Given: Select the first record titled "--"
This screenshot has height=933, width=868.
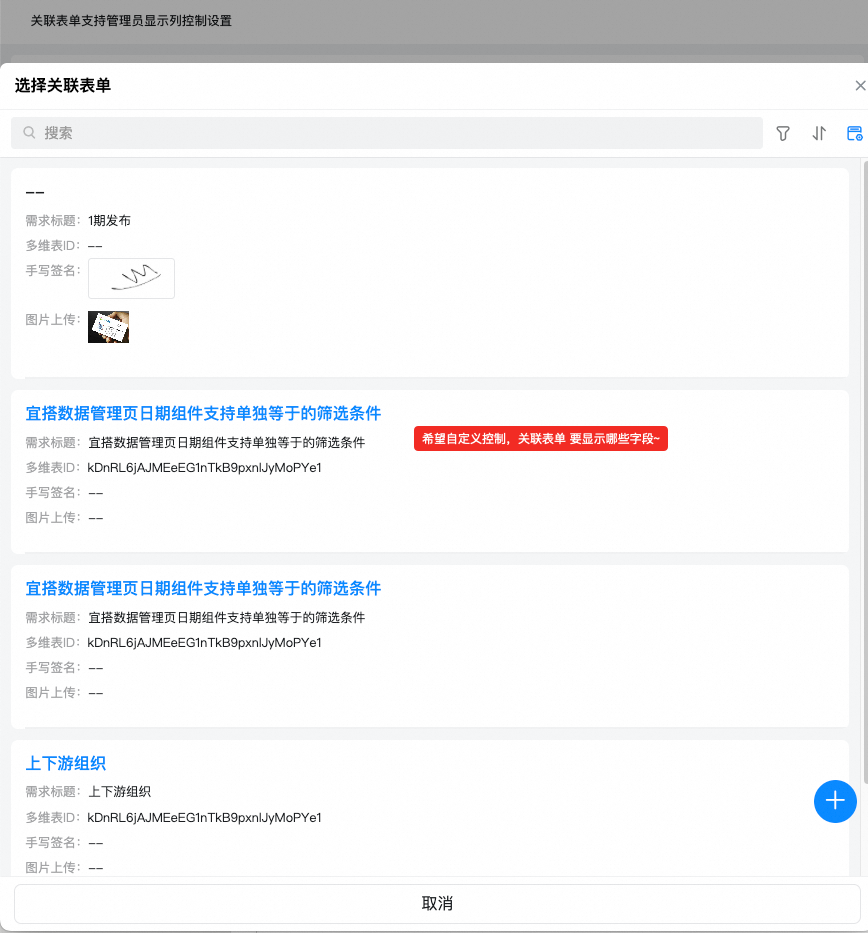Looking at the screenshot, I should [x=35, y=192].
